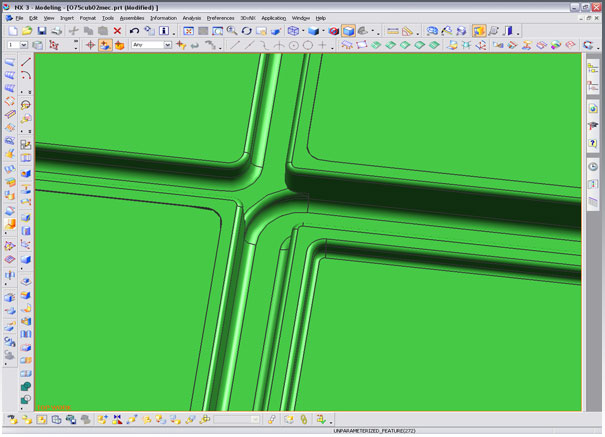The image size is (605, 437).
Task: Open the web browser icon on resource bar
Action: (593, 109)
